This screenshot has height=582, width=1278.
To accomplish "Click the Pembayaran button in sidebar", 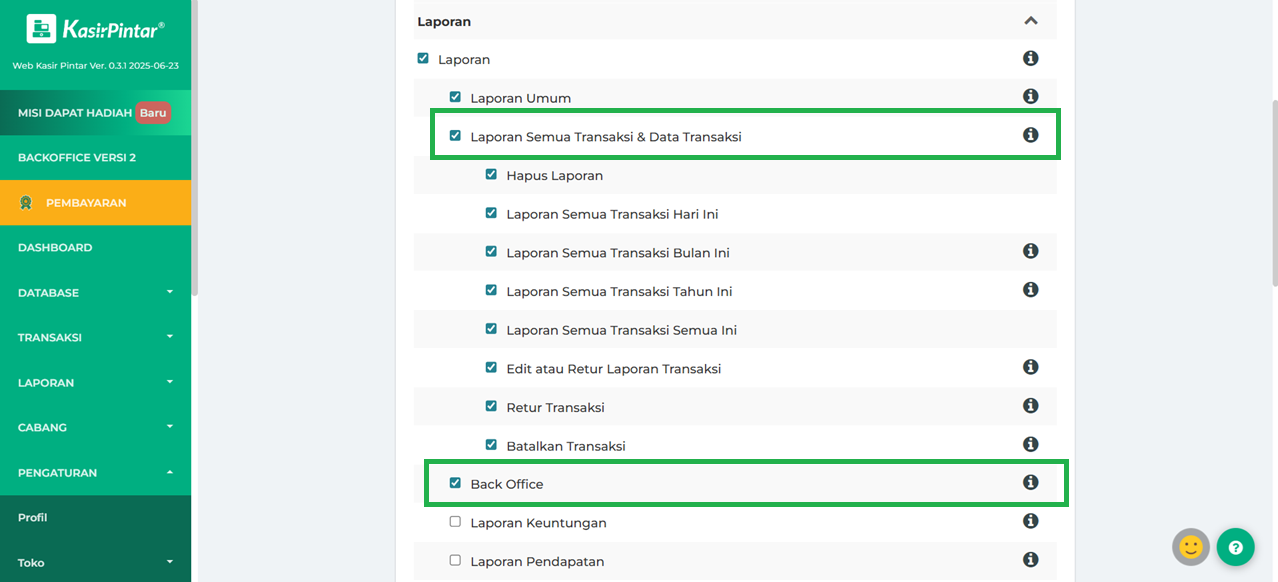I will tap(85, 203).
